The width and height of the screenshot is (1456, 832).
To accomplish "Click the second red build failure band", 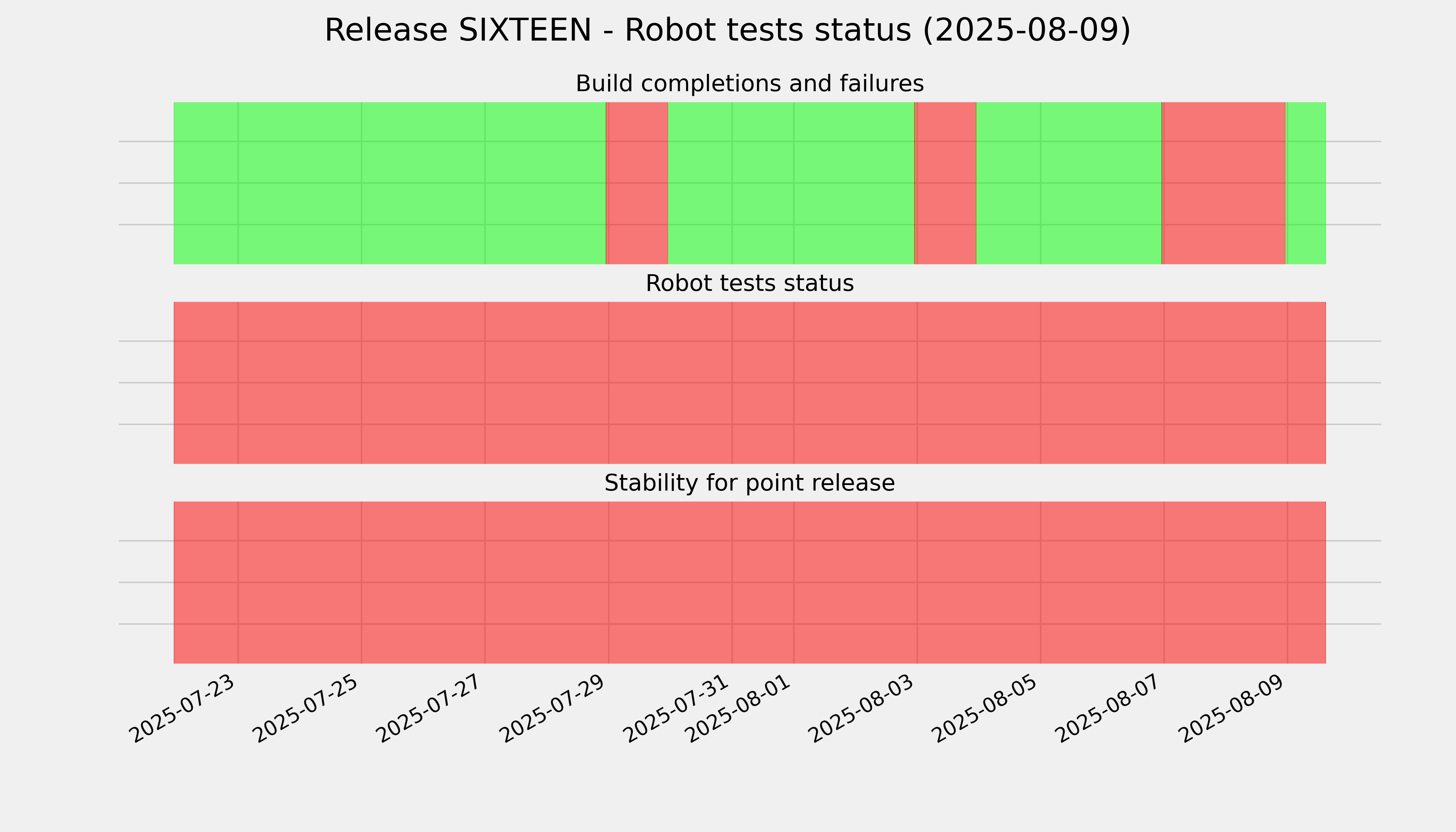I will click(945, 183).
